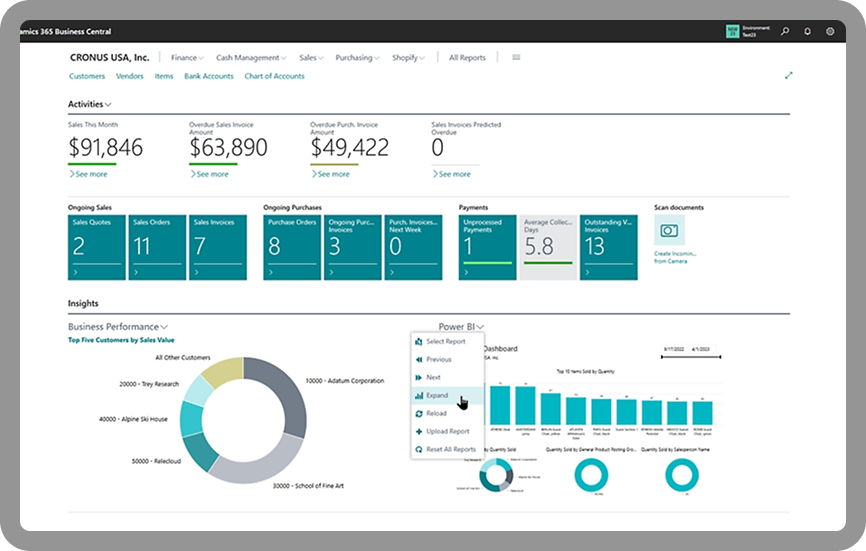Choose Reset All Reports menu entry
866x551 pixels.
point(448,449)
